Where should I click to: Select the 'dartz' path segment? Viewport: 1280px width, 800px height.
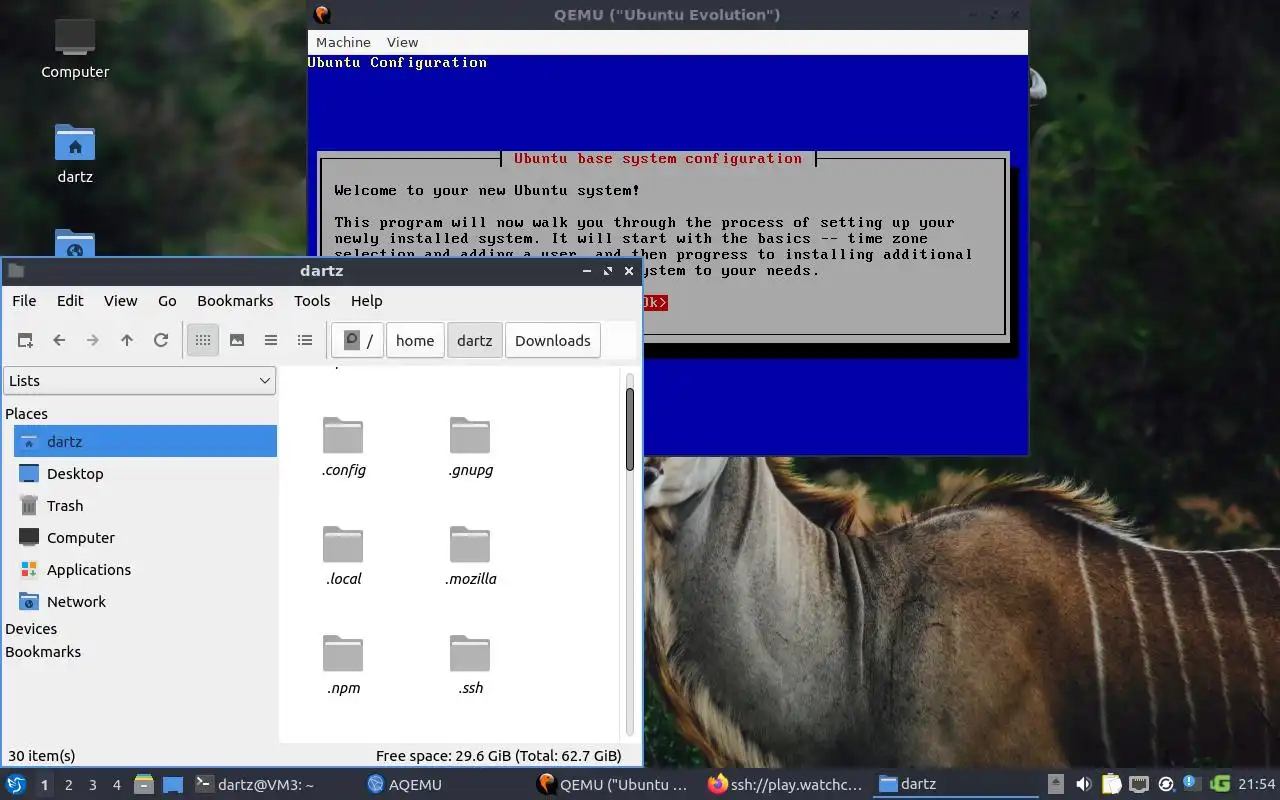pyautogui.click(x=475, y=340)
